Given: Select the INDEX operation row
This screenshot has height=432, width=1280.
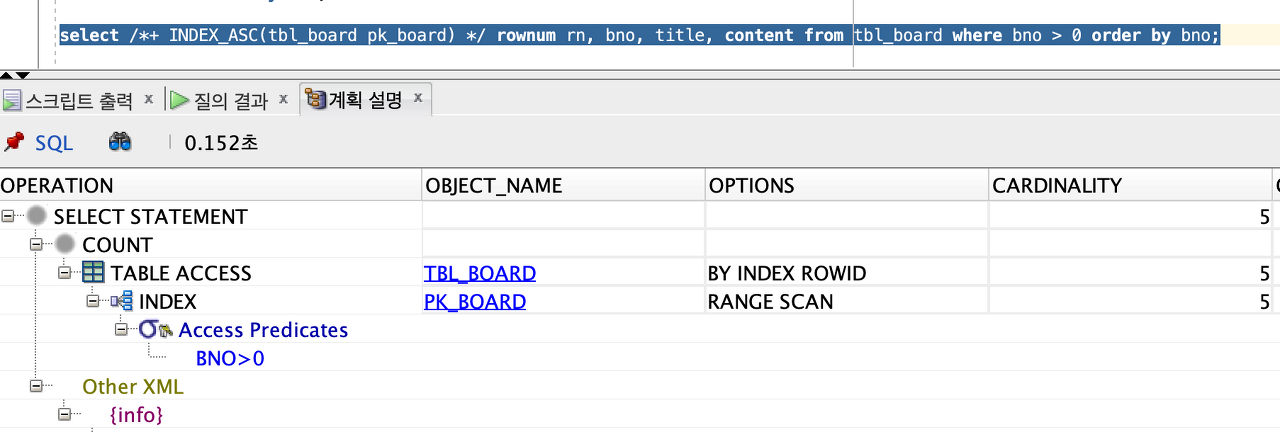Looking at the screenshot, I should (x=640, y=301).
